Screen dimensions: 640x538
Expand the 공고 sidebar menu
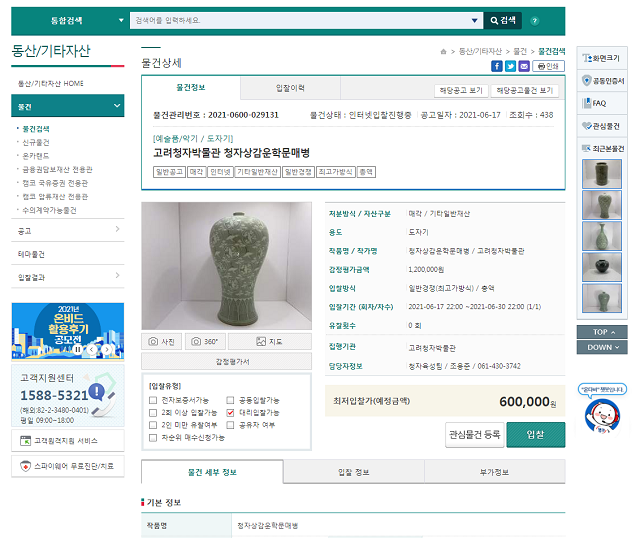click(x=68, y=230)
